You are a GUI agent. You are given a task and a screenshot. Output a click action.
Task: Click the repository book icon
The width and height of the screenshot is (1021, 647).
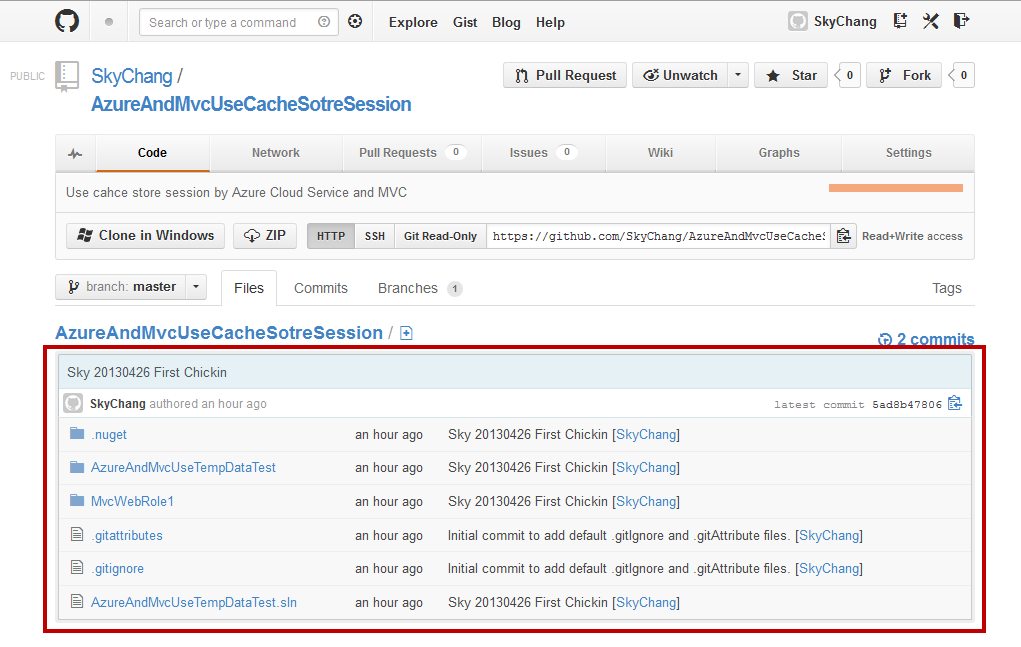click(x=67, y=76)
